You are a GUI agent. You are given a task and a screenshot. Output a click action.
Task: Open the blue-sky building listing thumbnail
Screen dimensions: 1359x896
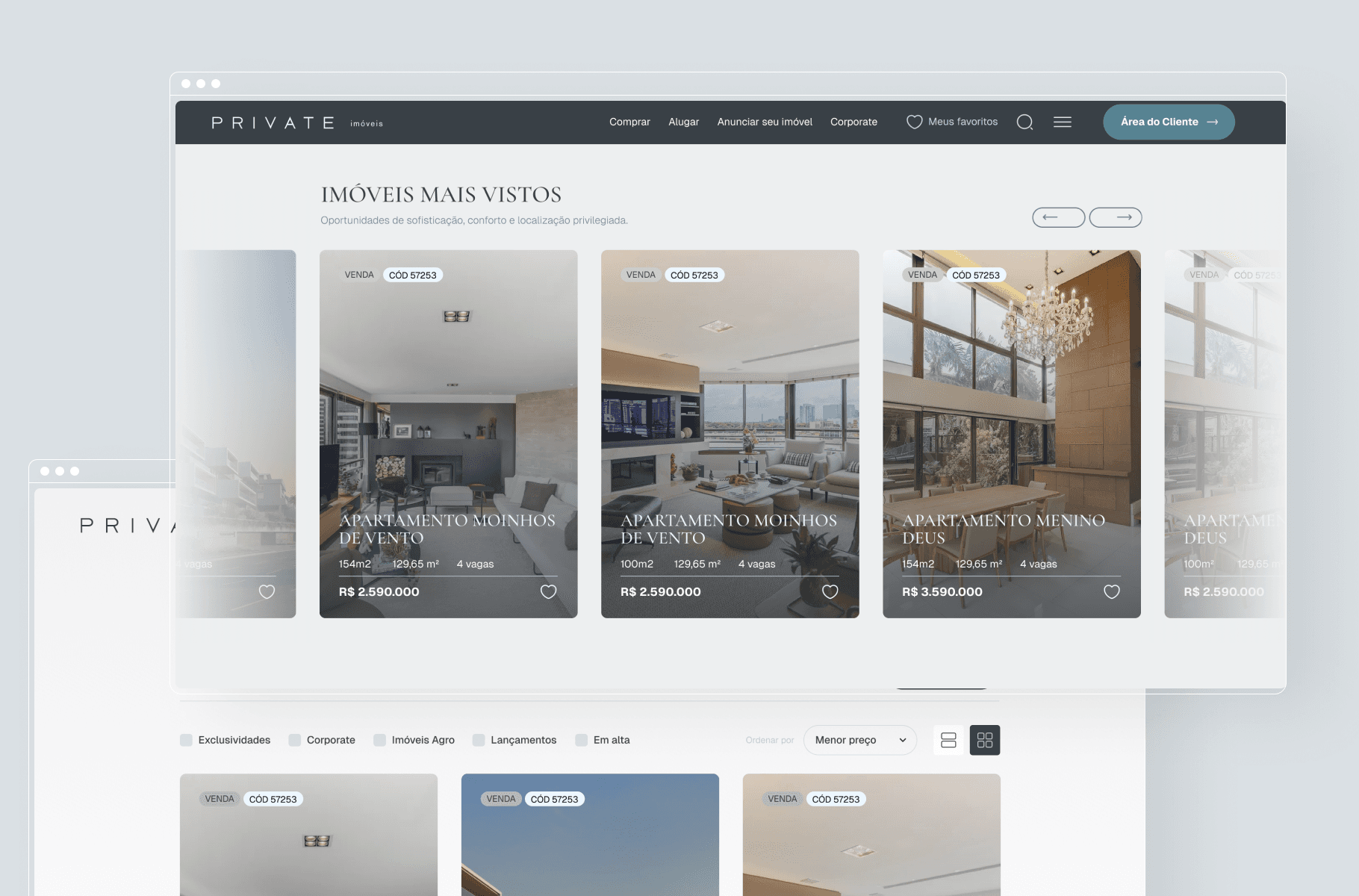coord(590,835)
